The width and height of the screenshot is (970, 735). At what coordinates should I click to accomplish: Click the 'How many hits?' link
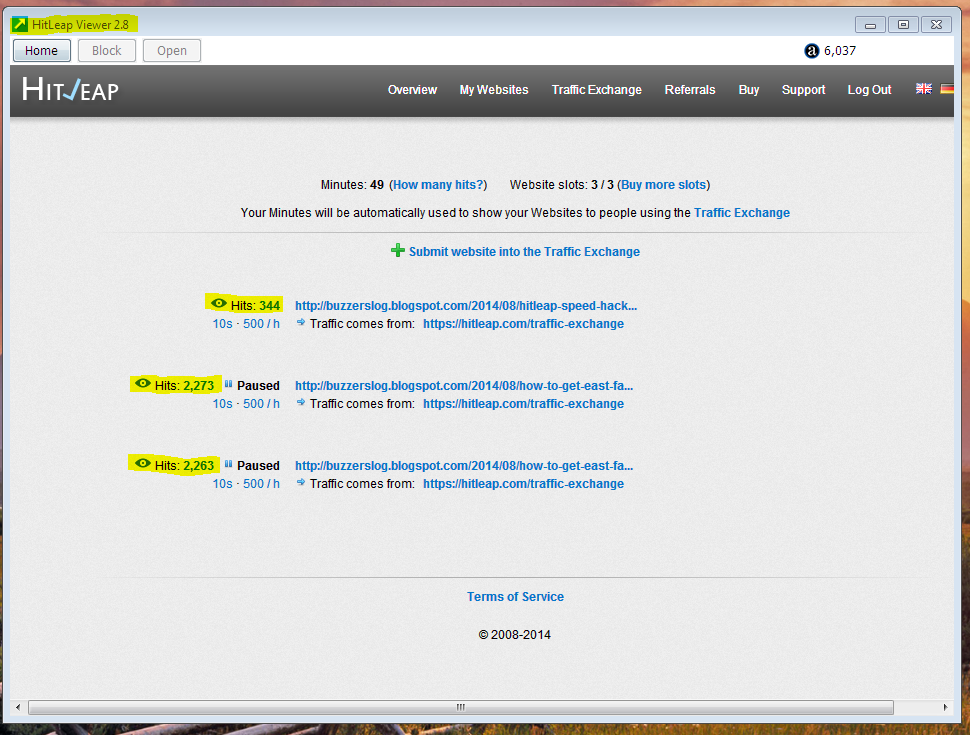pyautogui.click(x=438, y=184)
